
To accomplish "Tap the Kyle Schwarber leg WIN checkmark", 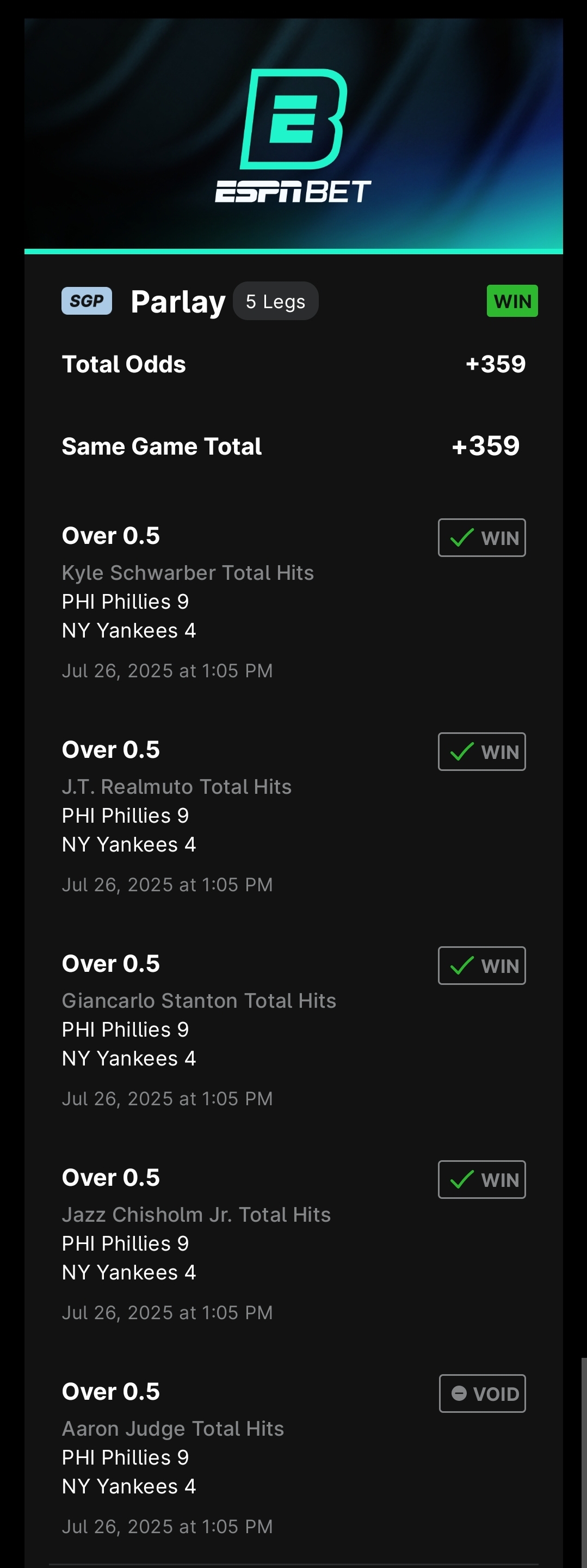I will [x=462, y=537].
